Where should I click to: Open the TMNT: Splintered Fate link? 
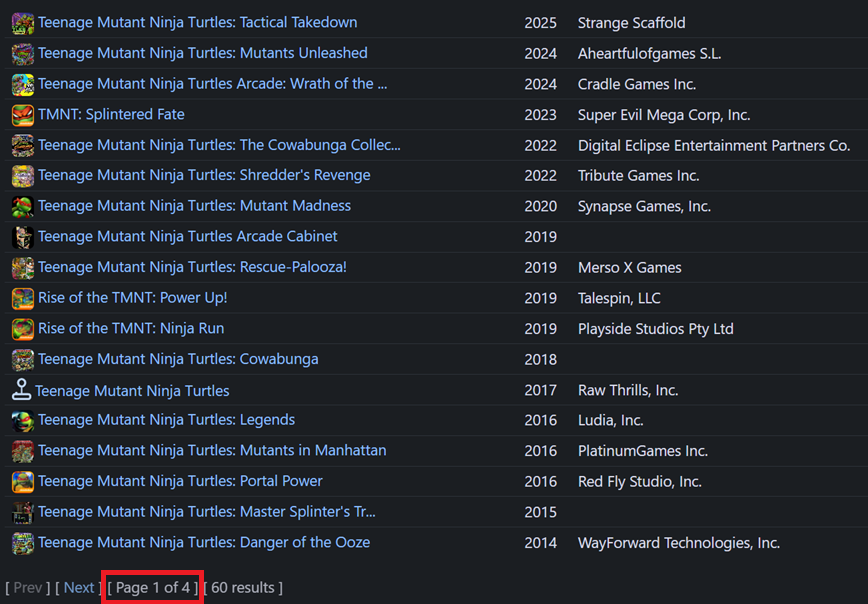pos(111,115)
